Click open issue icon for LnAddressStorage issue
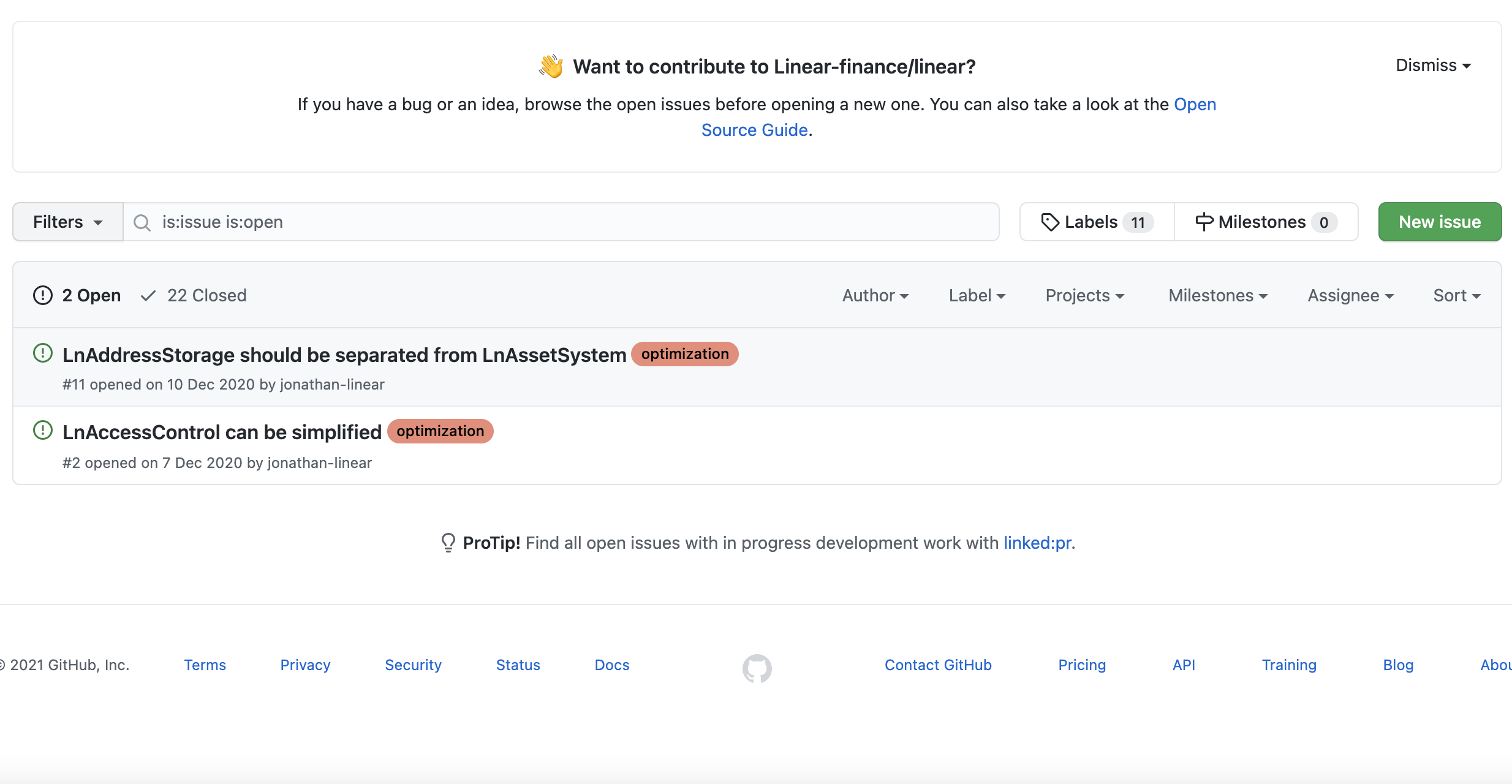 pyautogui.click(x=43, y=353)
